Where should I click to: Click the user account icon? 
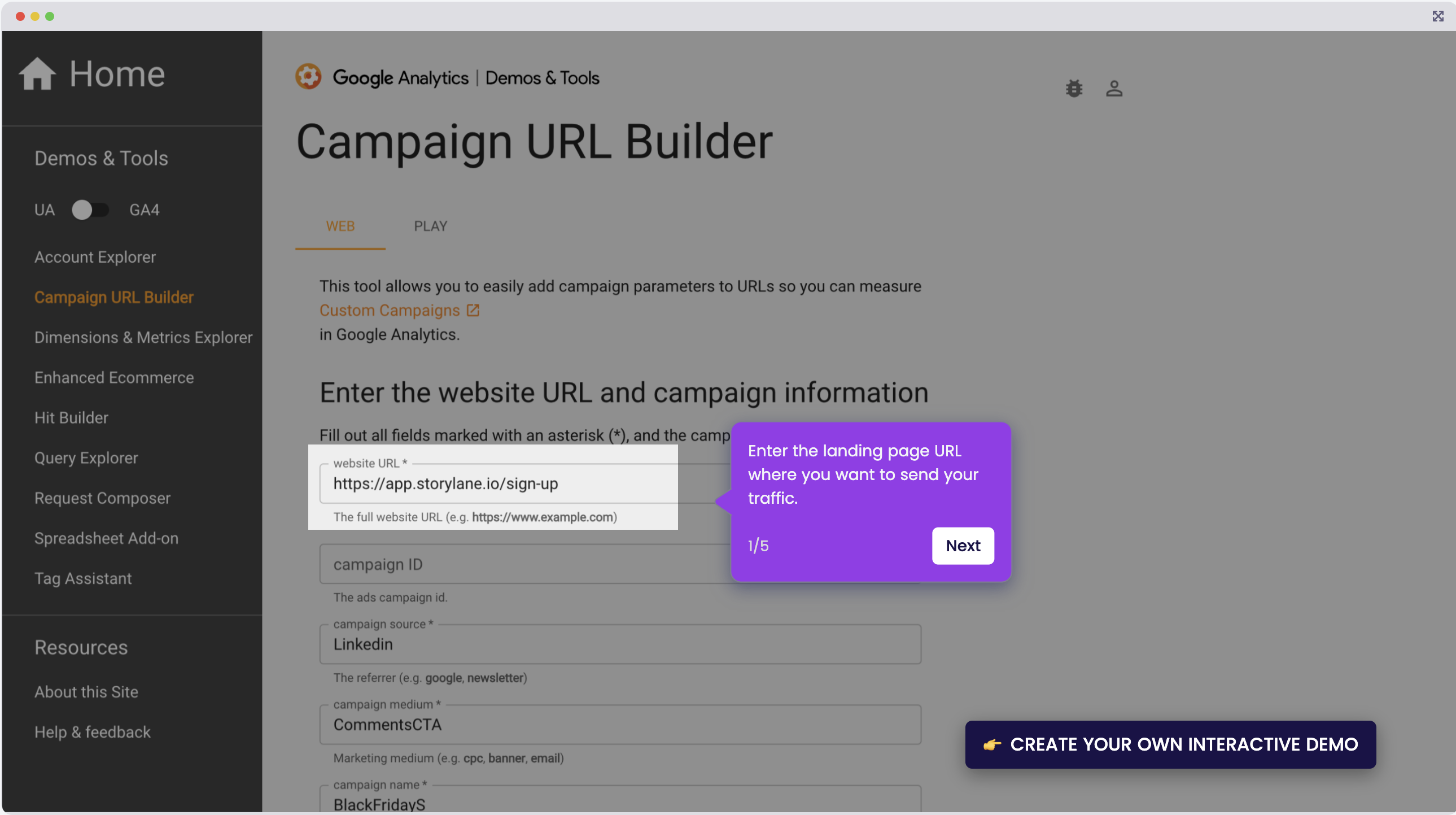pyautogui.click(x=1113, y=88)
